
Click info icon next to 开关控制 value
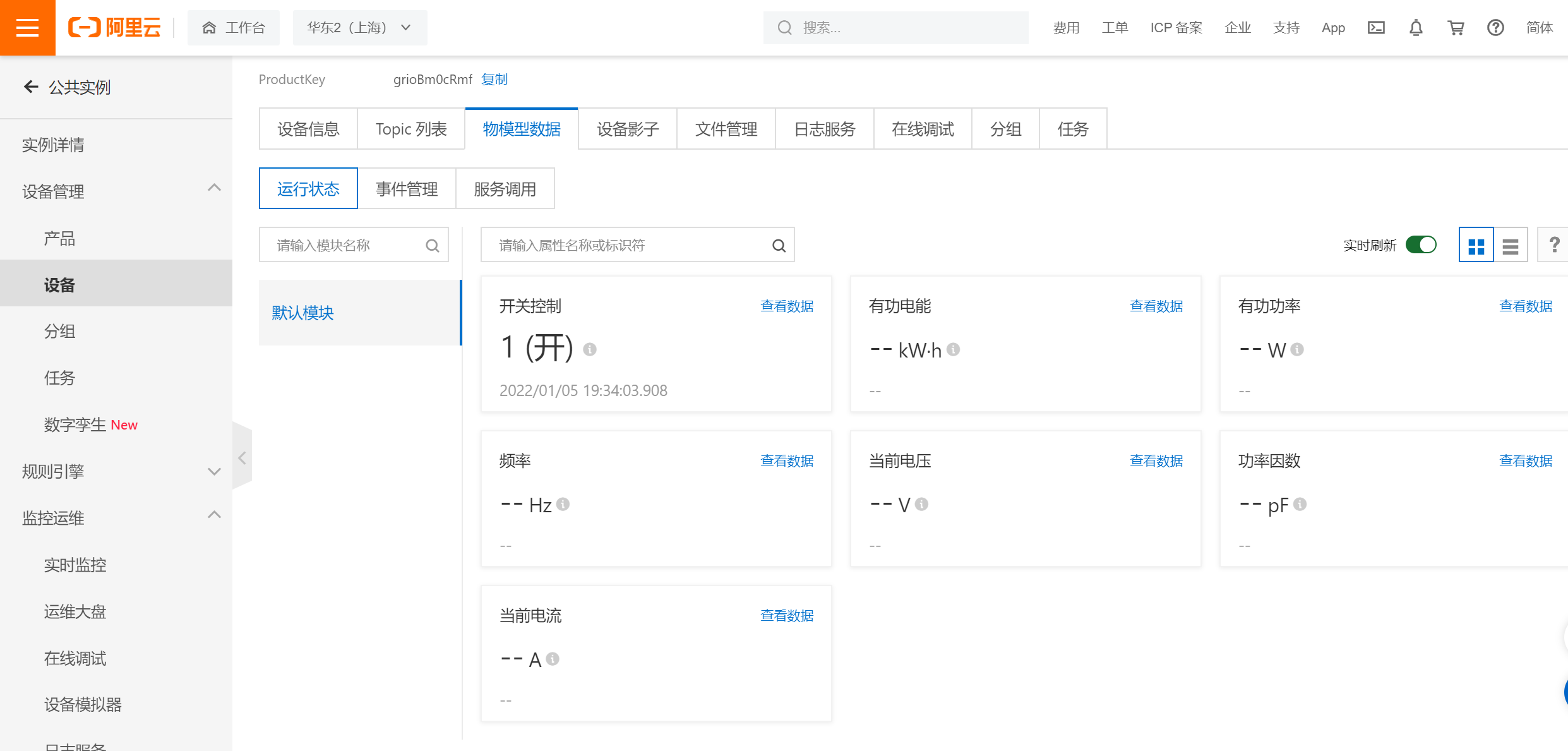tap(590, 349)
